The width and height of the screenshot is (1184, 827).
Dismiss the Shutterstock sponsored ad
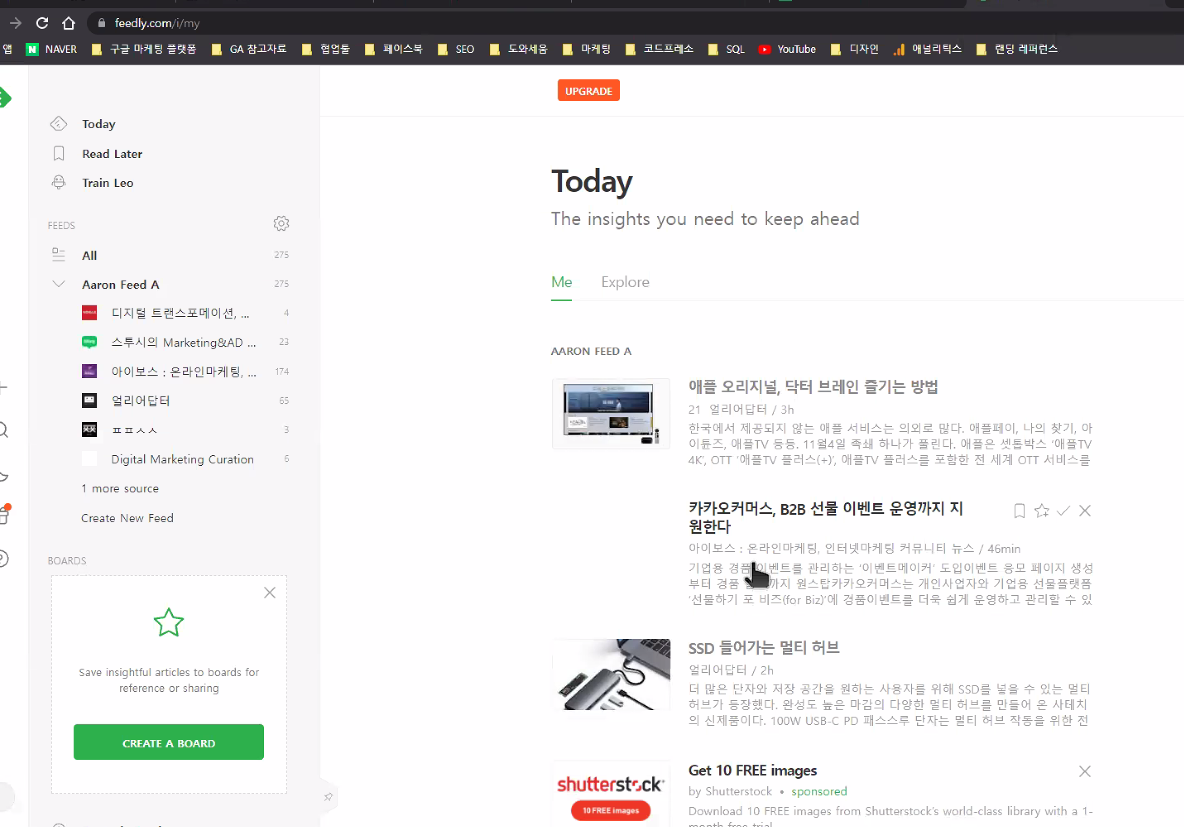pyautogui.click(x=1085, y=771)
